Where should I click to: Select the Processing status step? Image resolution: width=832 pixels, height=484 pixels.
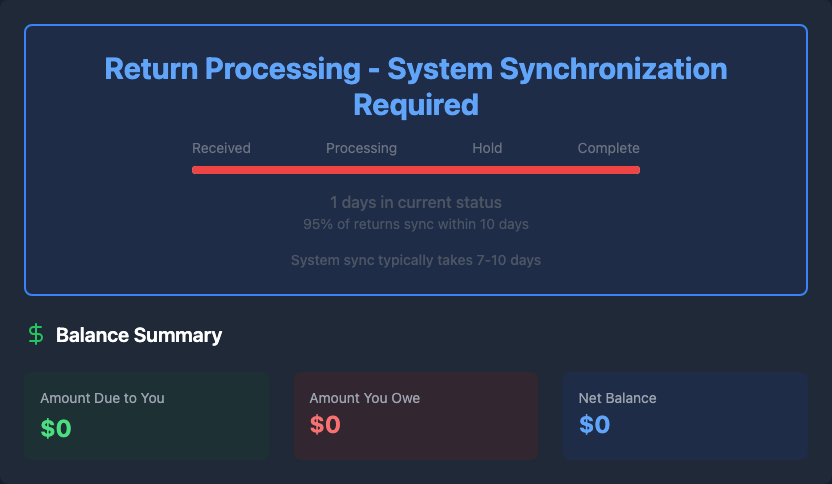(x=361, y=148)
